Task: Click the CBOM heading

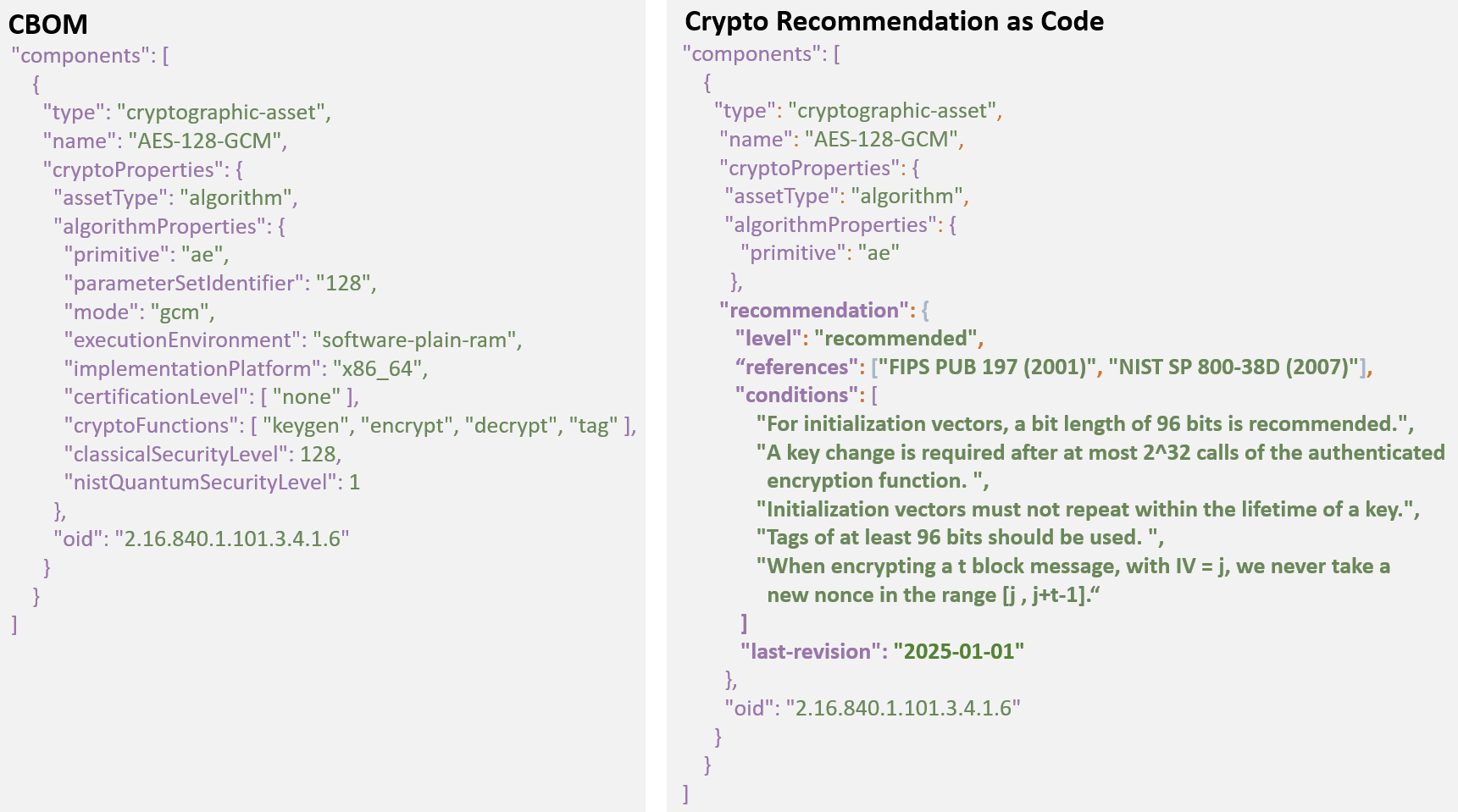Action: pyautogui.click(x=47, y=24)
